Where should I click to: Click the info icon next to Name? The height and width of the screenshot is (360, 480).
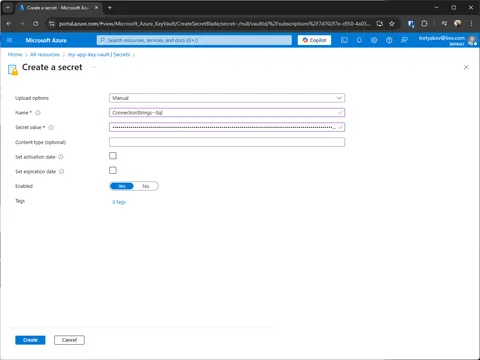38,113
